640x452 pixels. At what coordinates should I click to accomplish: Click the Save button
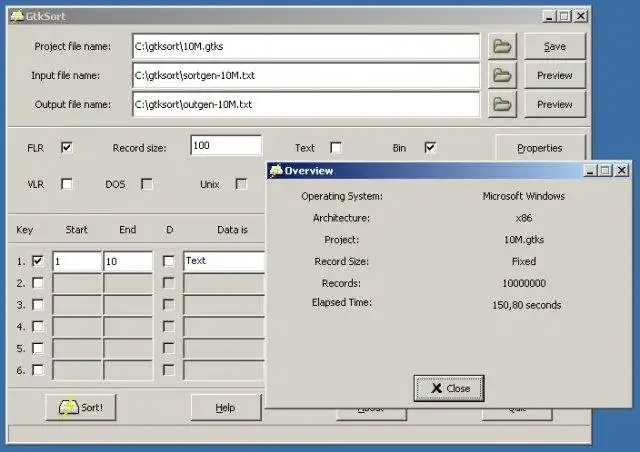[555, 47]
